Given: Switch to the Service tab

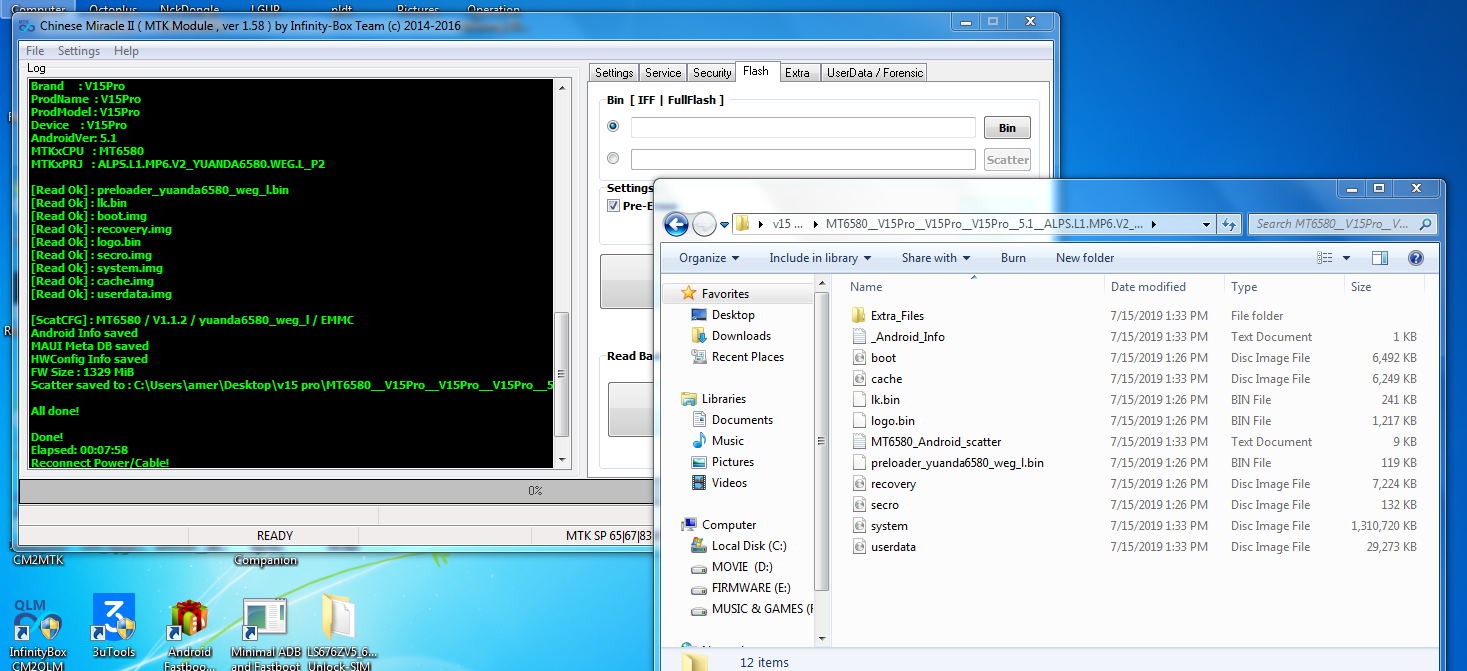Looking at the screenshot, I should [x=663, y=73].
